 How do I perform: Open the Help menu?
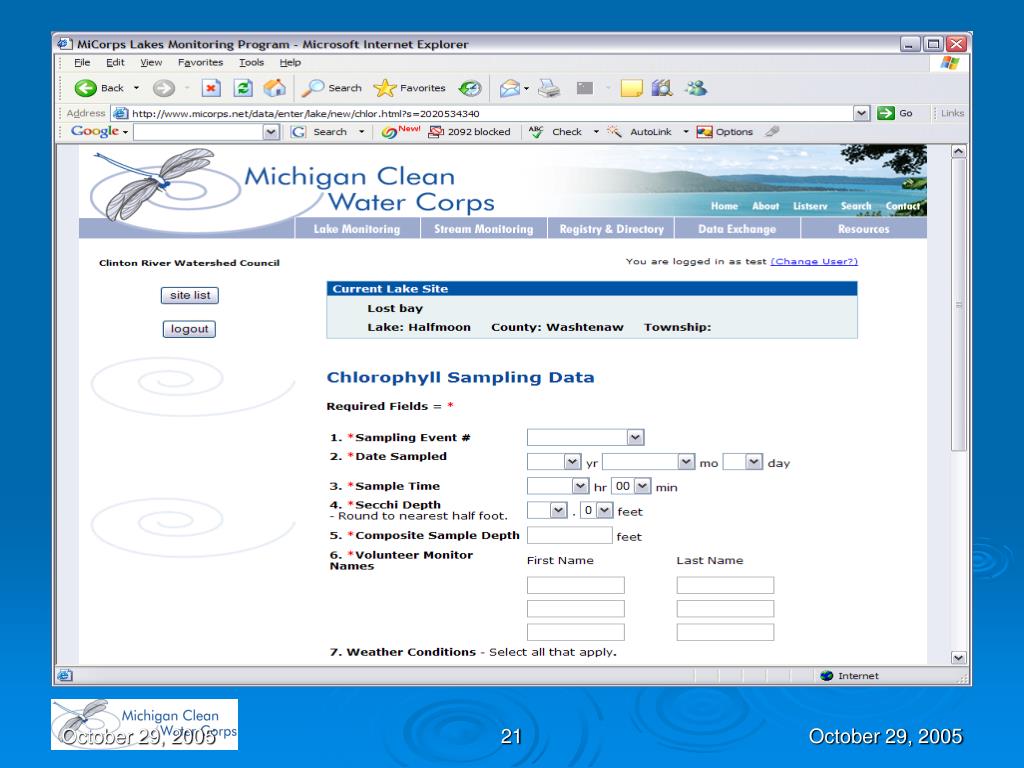pyautogui.click(x=290, y=63)
